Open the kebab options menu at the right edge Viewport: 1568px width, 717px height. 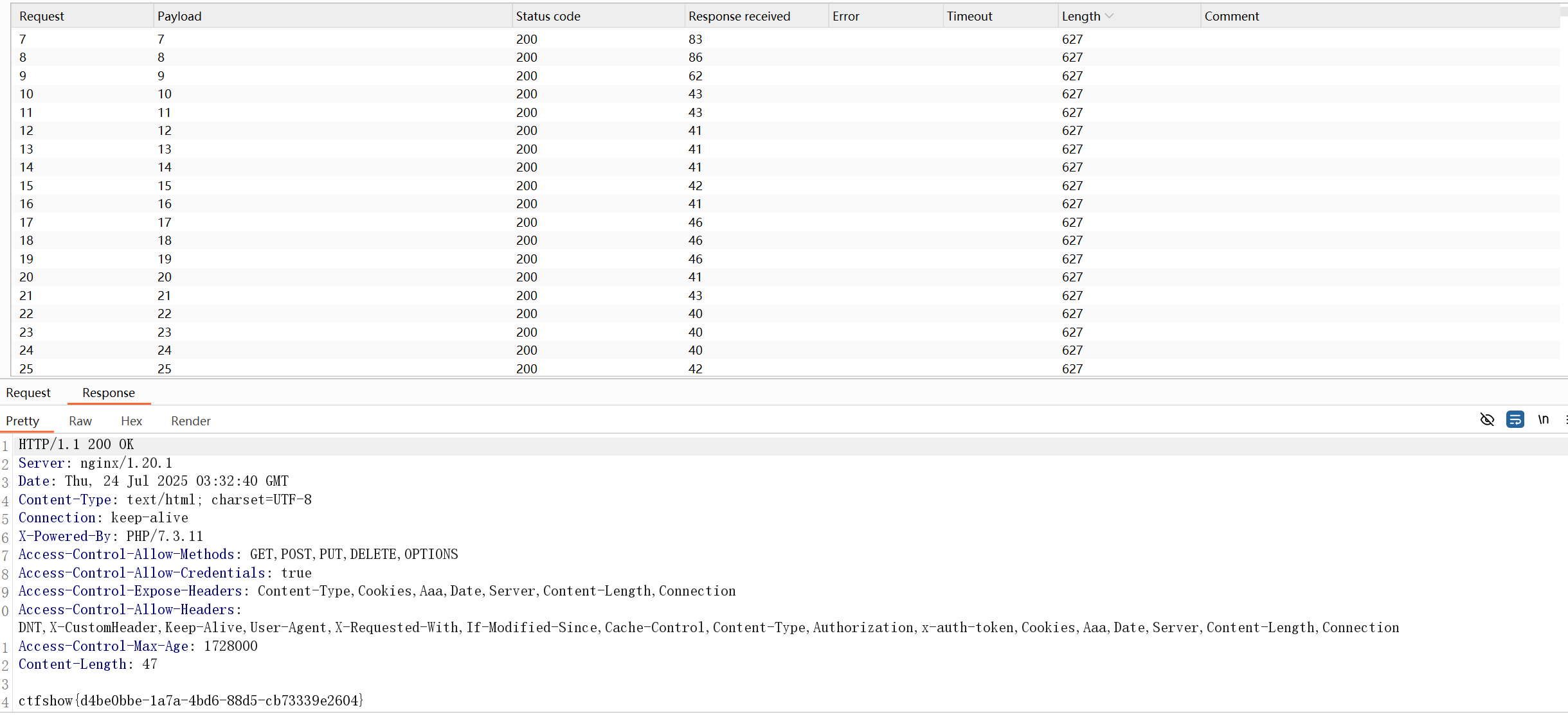(1565, 420)
